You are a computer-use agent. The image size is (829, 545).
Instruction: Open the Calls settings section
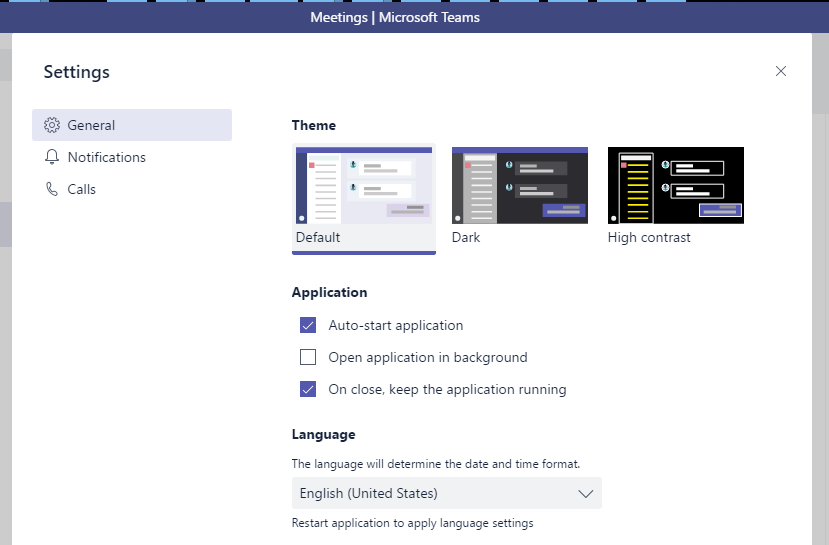82,189
